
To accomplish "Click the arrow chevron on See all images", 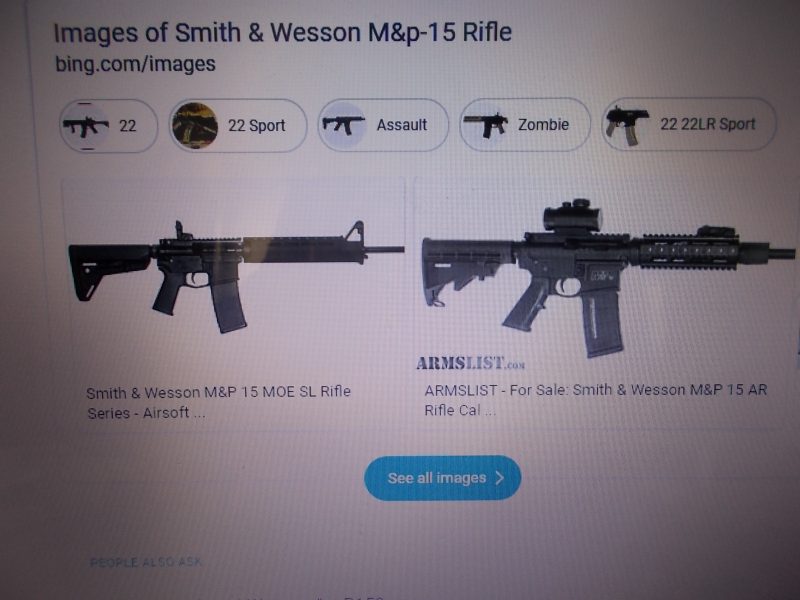I will click(499, 478).
